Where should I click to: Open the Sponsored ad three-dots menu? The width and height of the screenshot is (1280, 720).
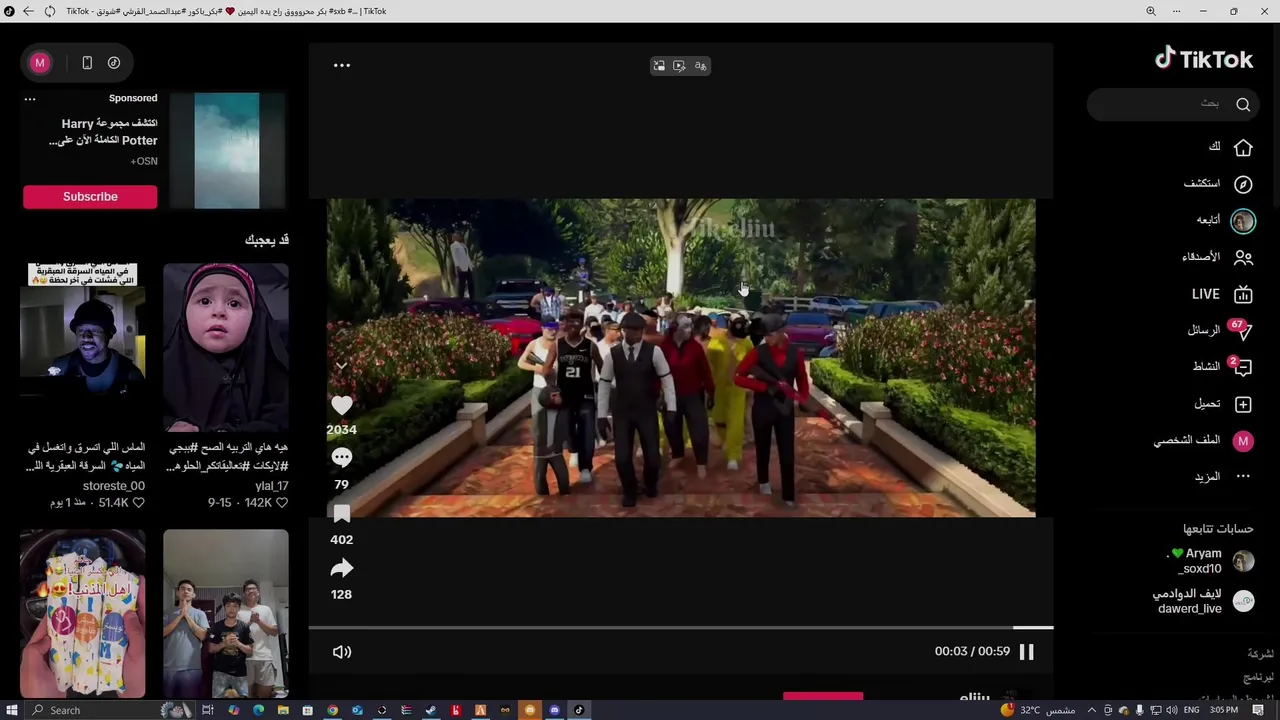(x=30, y=99)
